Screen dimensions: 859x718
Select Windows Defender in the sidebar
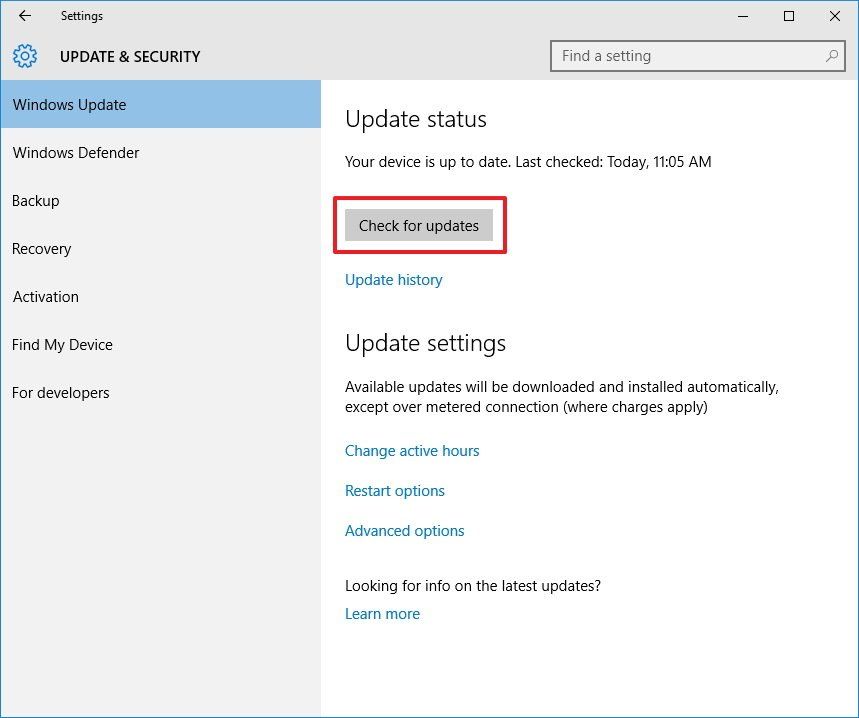76,152
